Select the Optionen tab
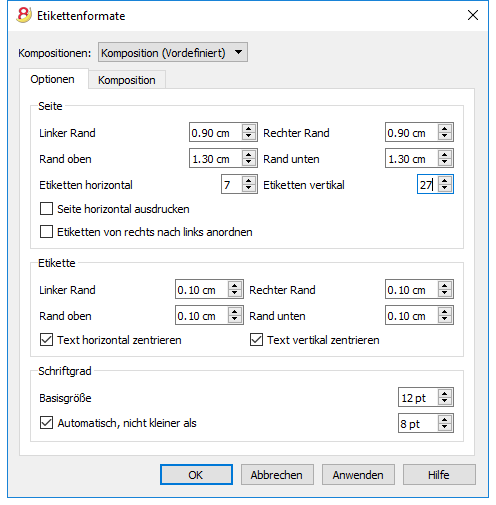 [52, 79]
